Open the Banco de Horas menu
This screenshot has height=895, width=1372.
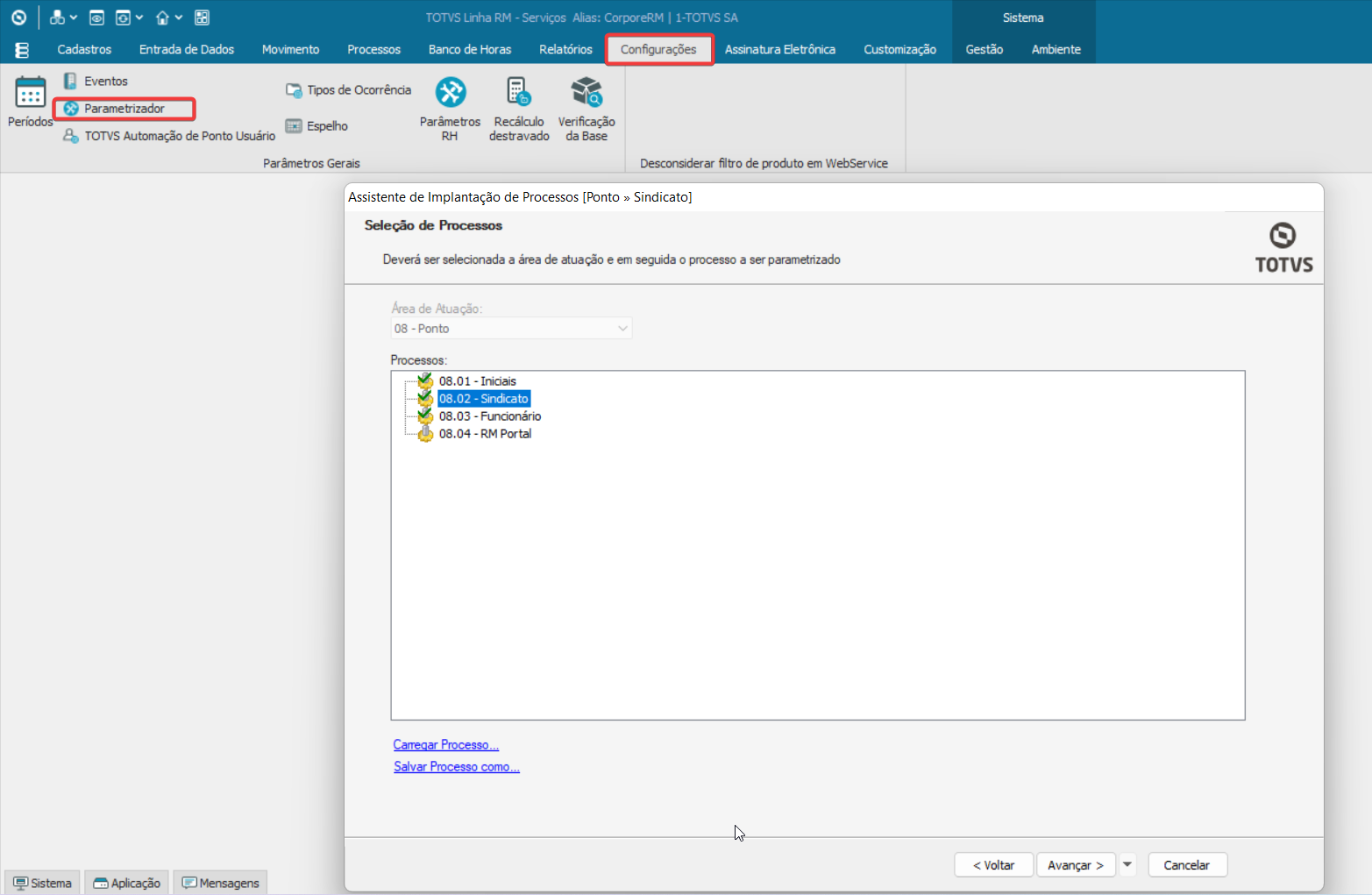coord(470,50)
